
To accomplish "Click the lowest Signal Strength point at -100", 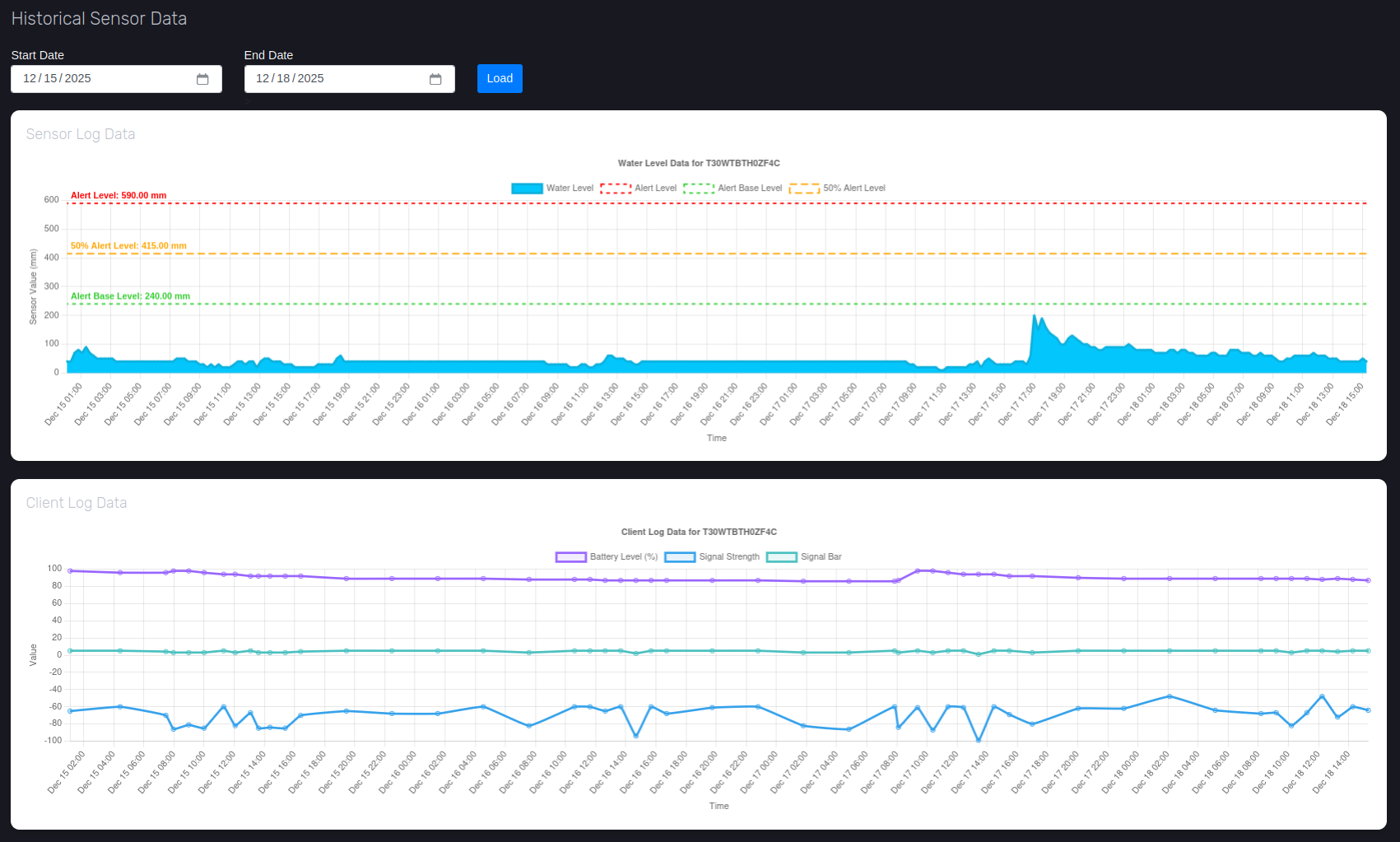I will [979, 740].
